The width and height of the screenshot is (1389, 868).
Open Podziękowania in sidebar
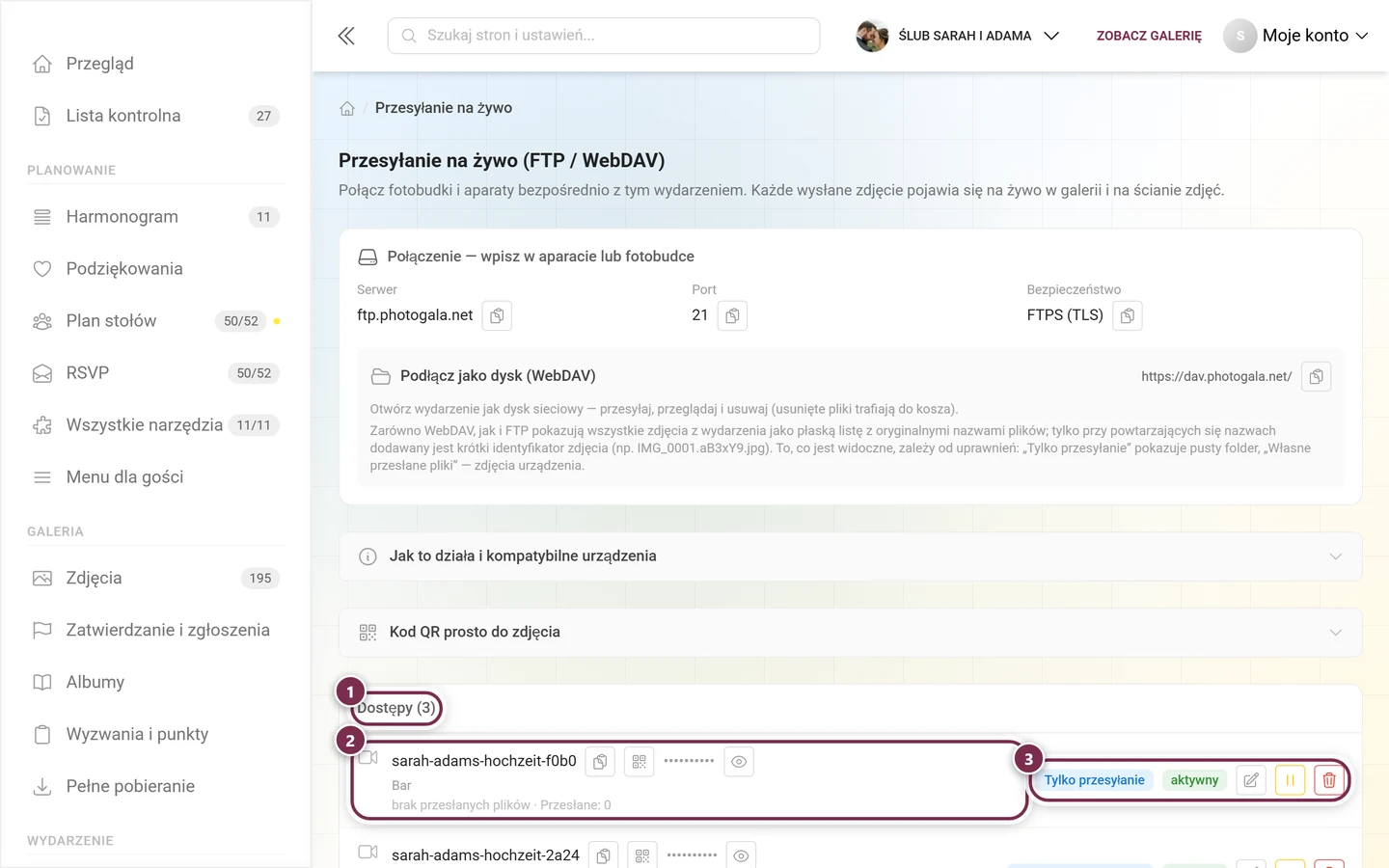[155, 269]
